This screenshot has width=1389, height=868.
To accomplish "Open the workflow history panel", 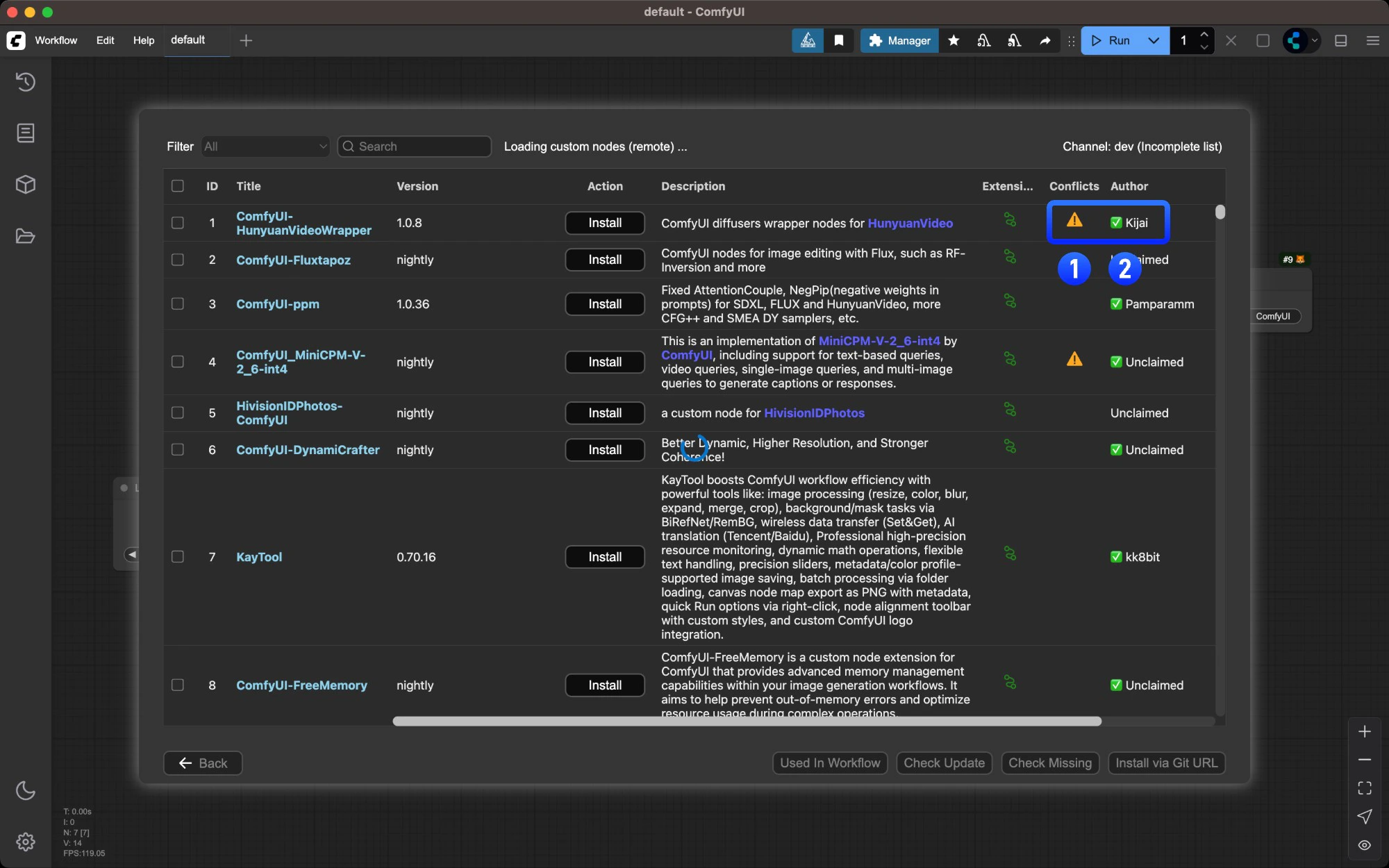I will (26, 82).
